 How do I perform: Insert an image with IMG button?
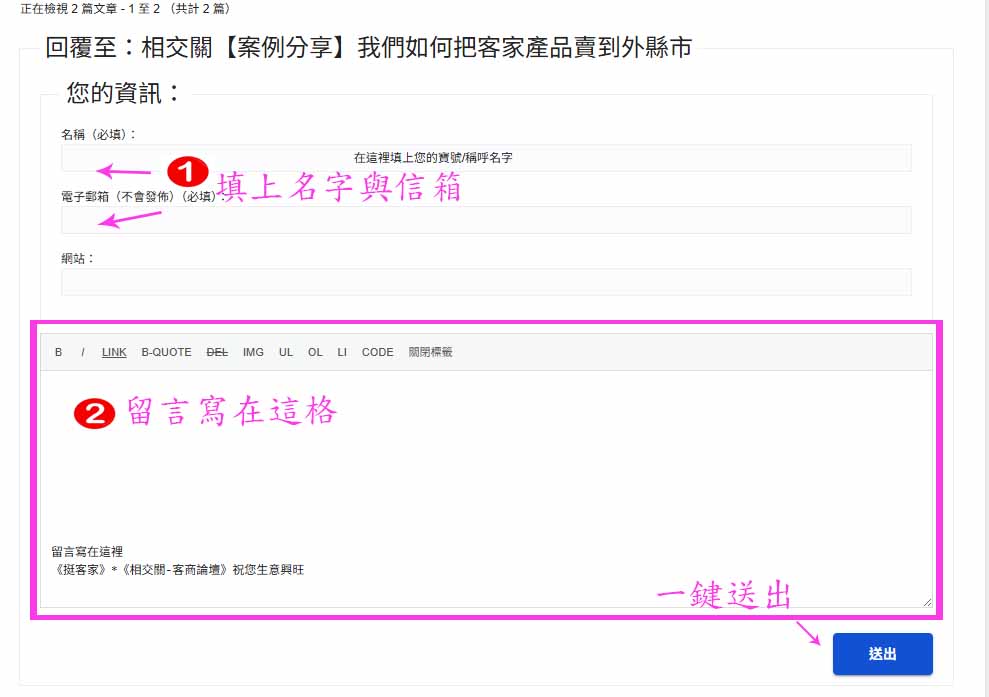coord(253,352)
